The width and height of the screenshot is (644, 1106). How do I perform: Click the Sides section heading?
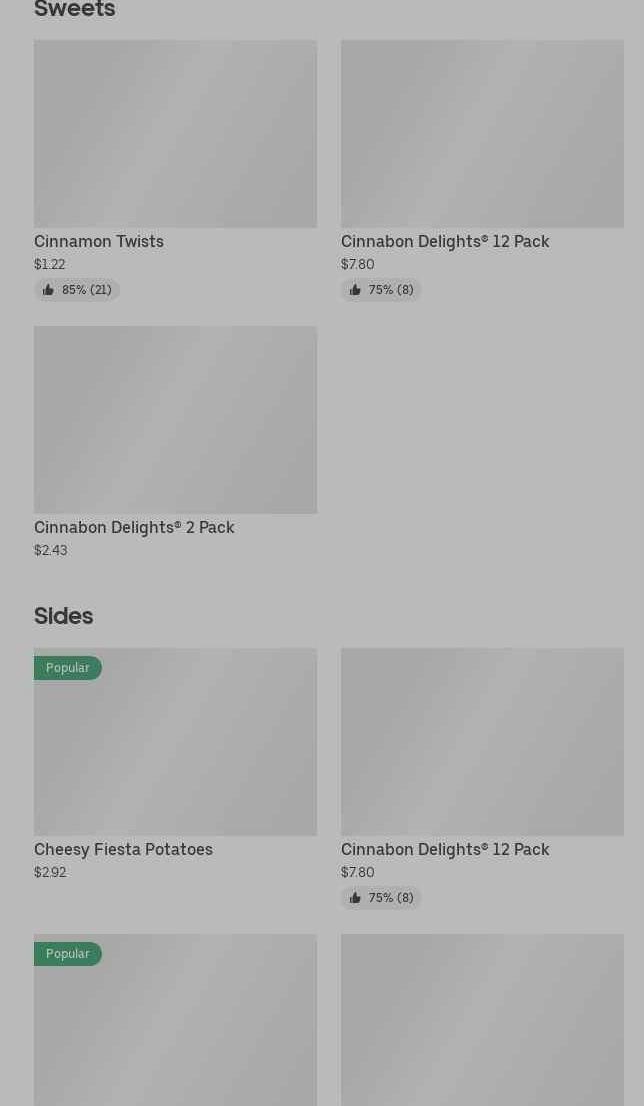click(x=63, y=616)
